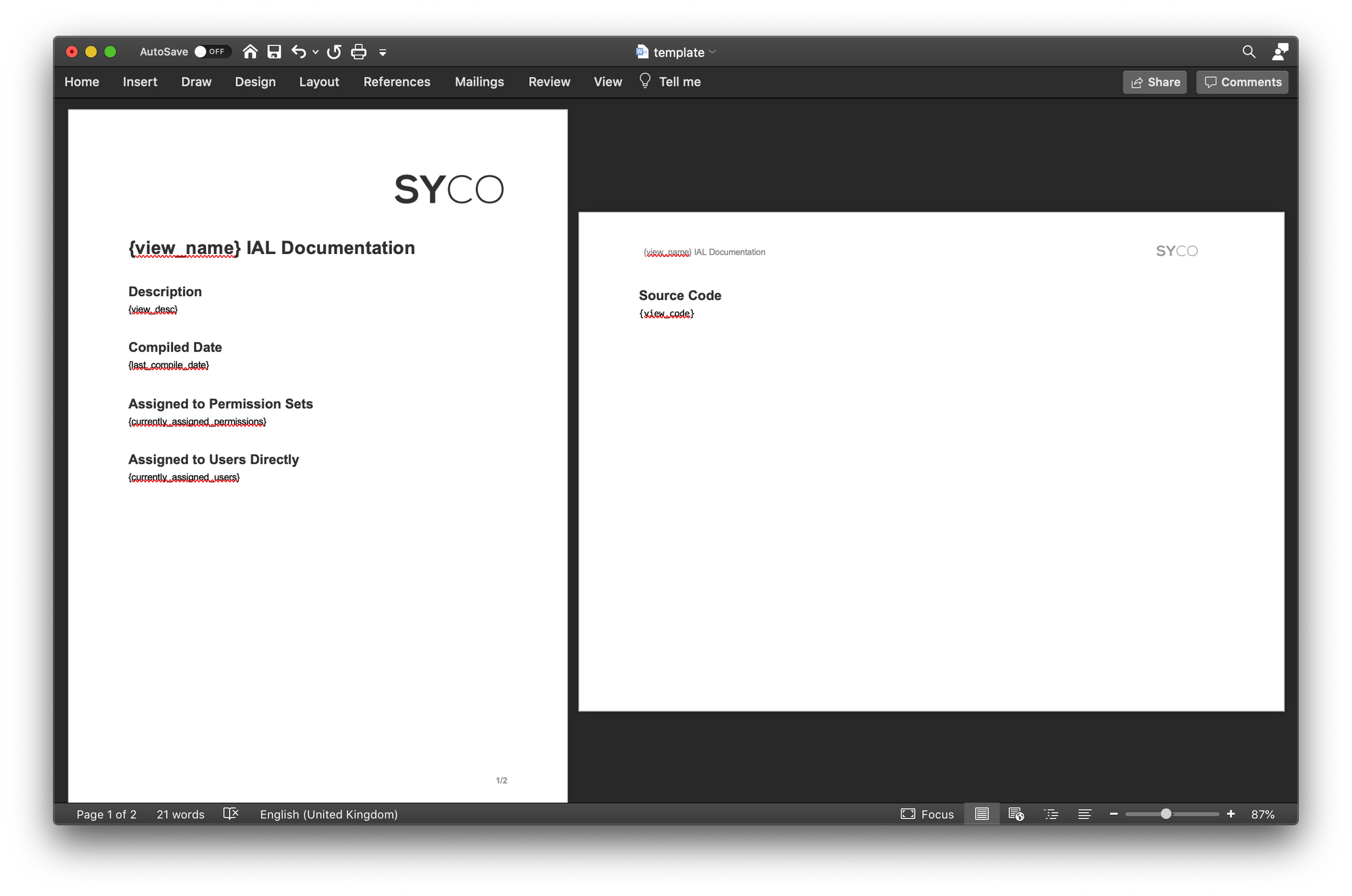Select Print Layout view button

tap(982, 814)
